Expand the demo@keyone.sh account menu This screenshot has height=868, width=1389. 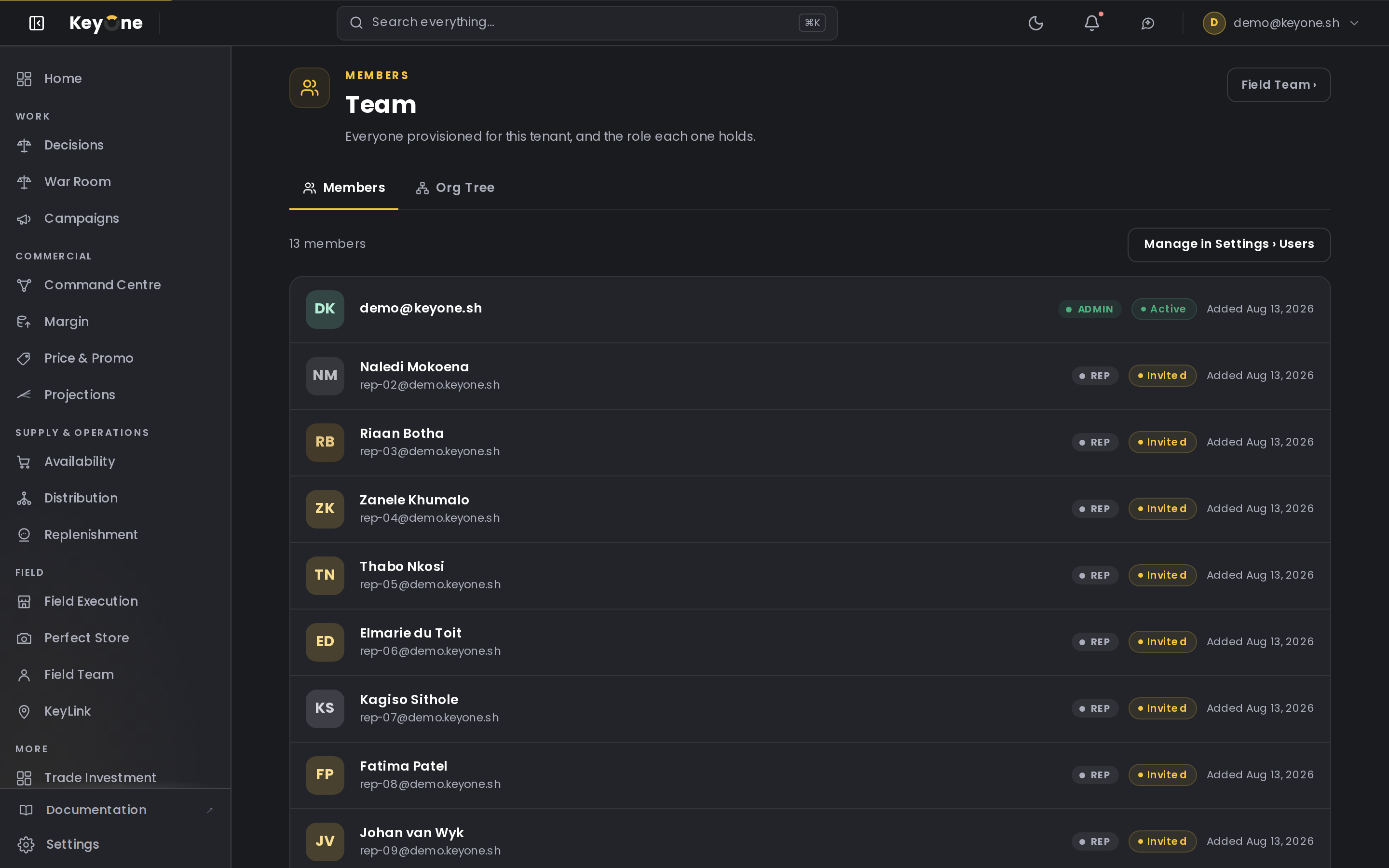[1281, 23]
